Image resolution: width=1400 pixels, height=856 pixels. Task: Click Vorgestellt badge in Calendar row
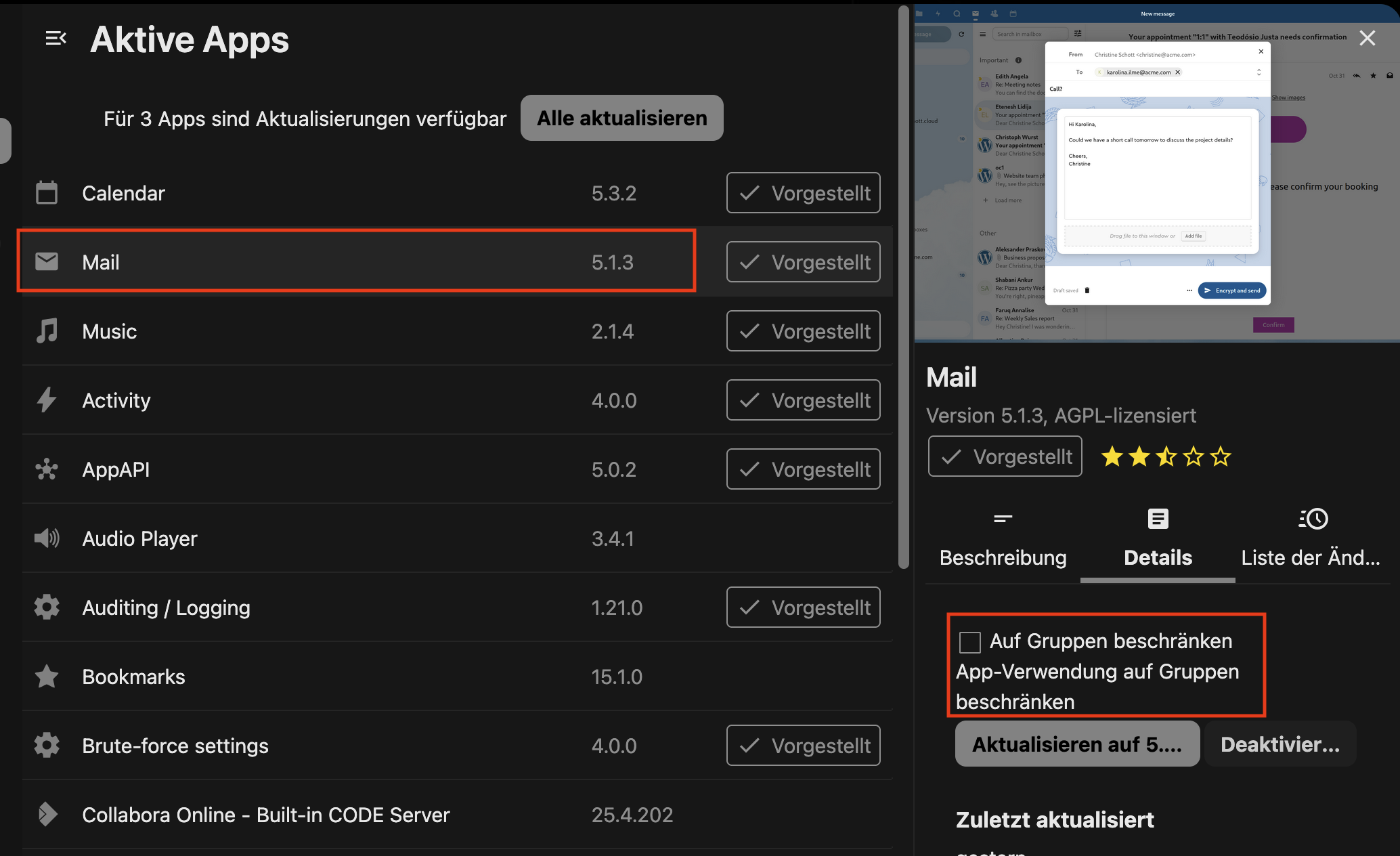(804, 193)
